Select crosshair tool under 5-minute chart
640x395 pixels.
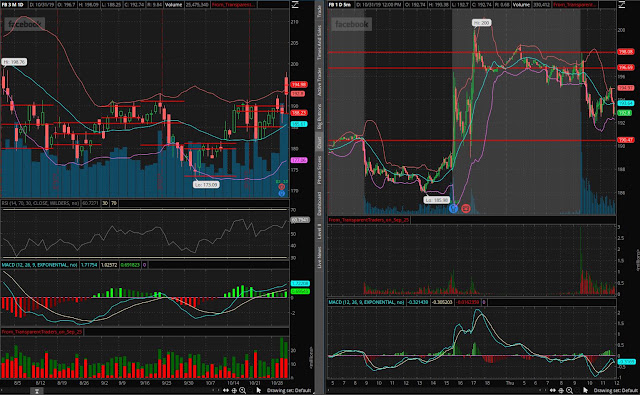[561, 391]
